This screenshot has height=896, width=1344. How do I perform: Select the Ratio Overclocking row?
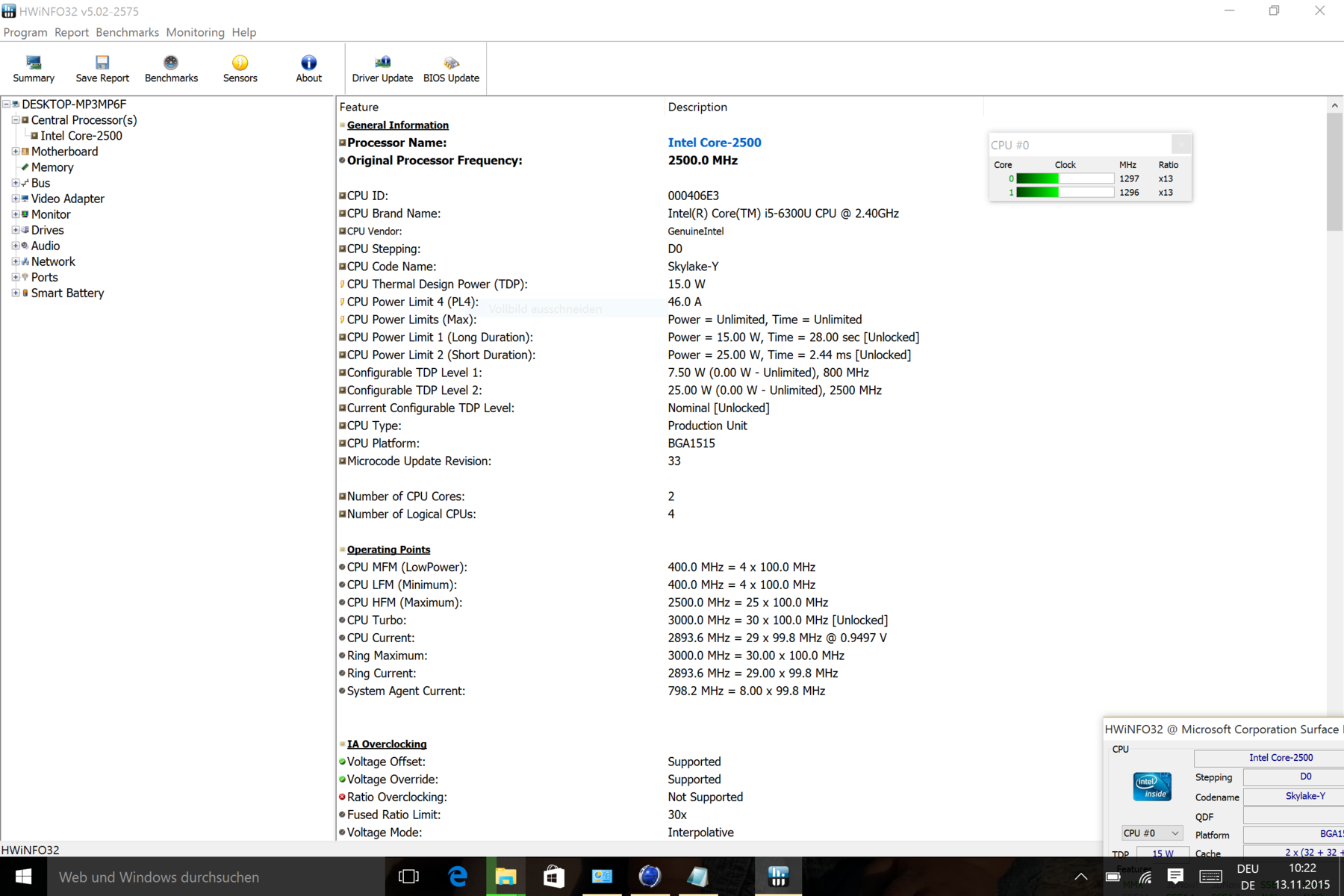(659, 797)
